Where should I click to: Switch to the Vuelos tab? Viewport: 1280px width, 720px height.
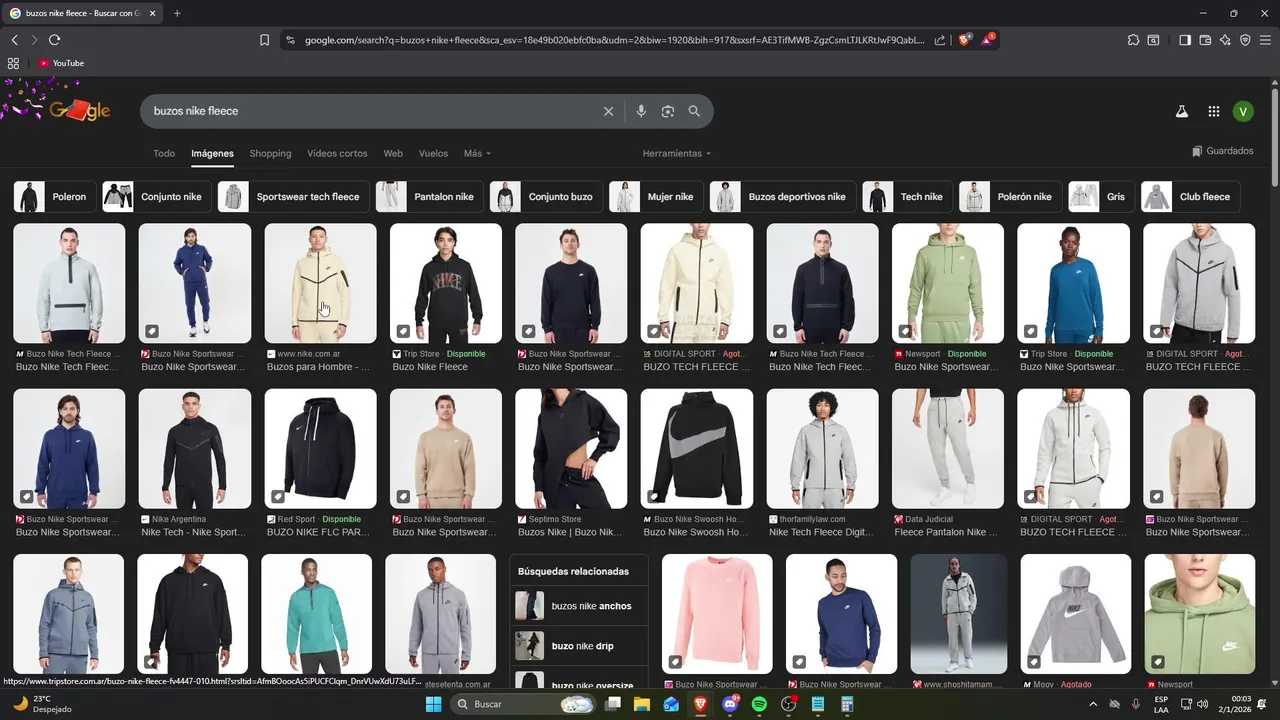[x=433, y=153]
